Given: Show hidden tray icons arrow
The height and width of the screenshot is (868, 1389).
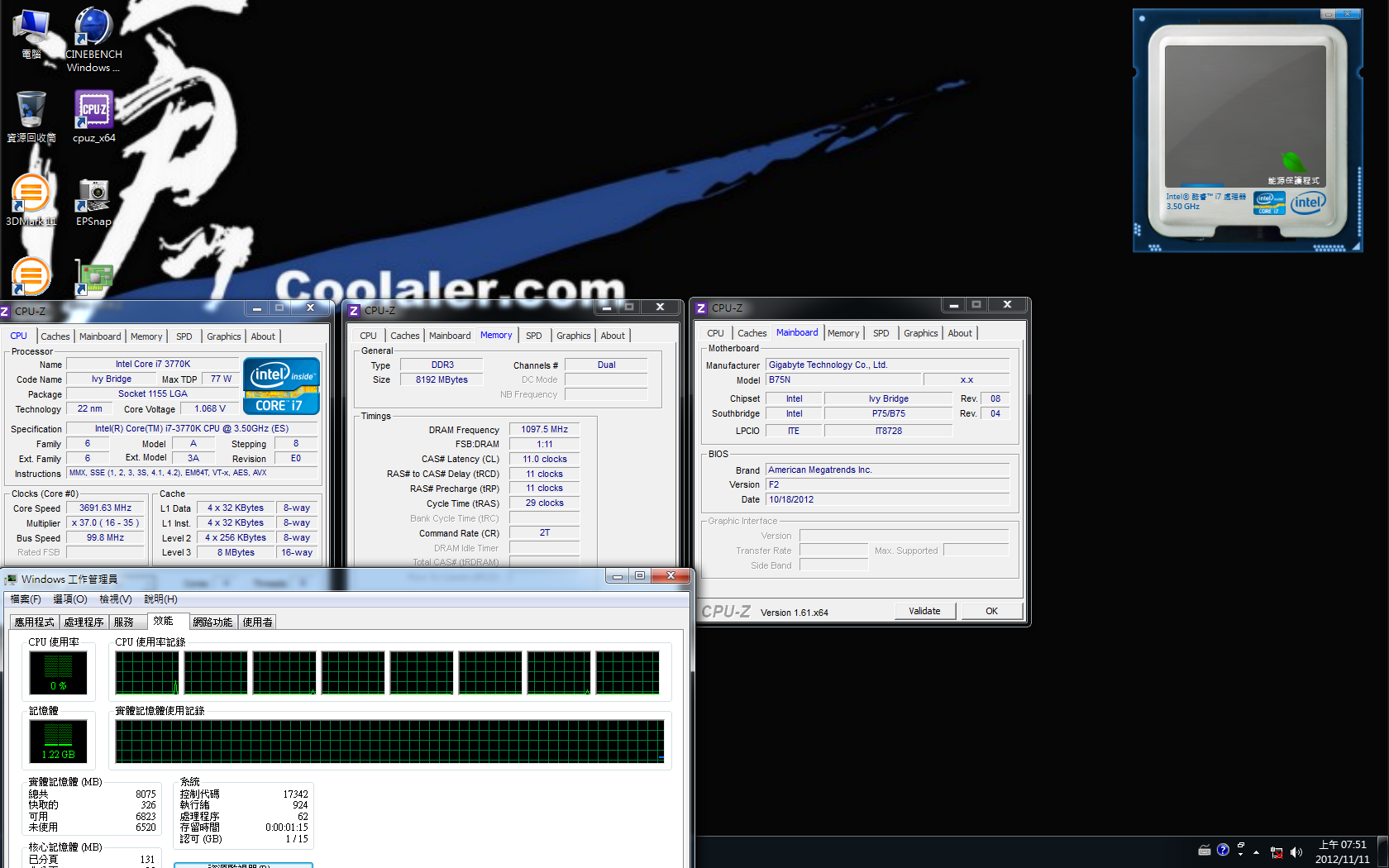Looking at the screenshot, I should coord(1256,852).
